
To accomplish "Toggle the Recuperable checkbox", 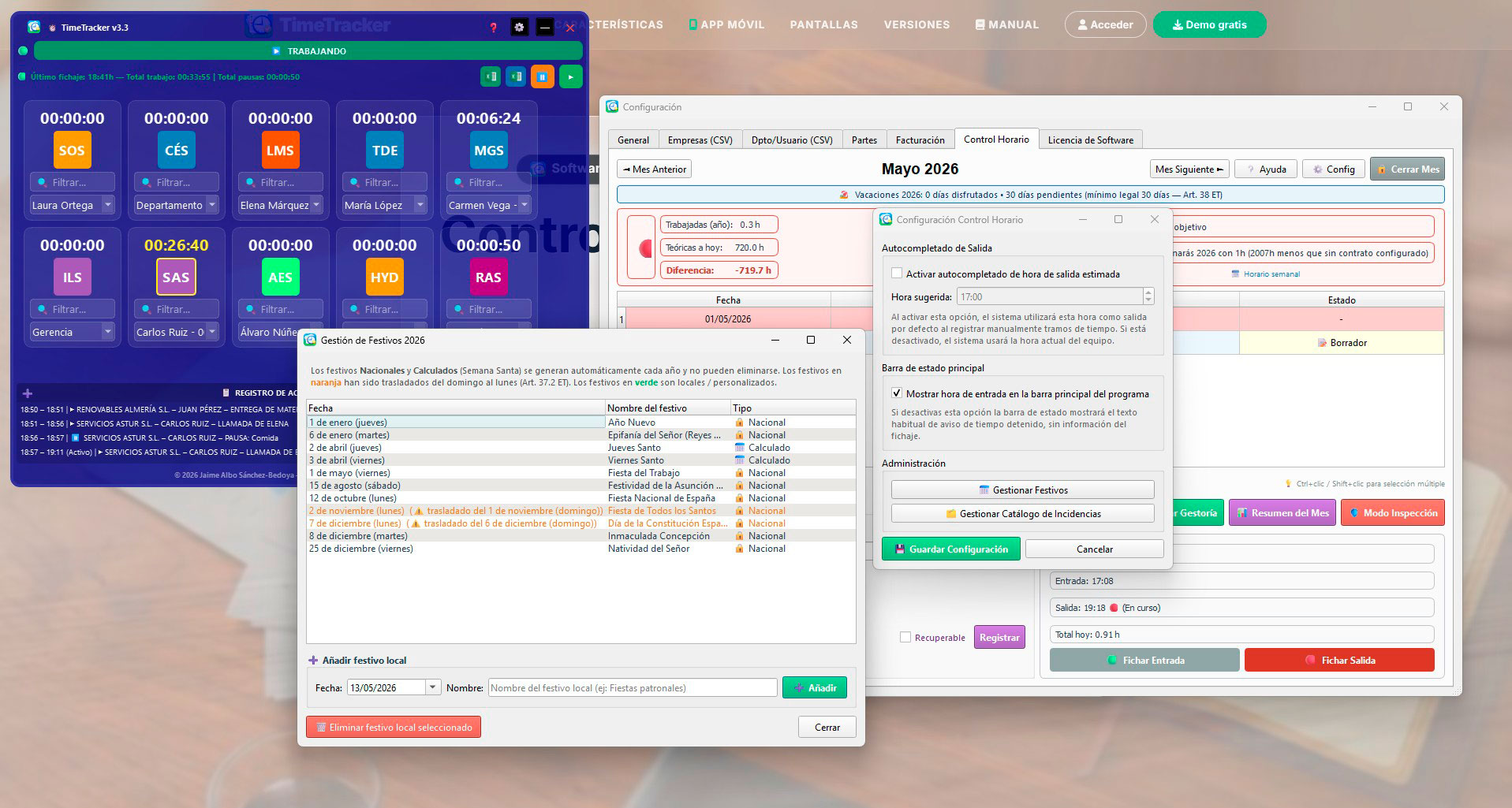I will coord(905,637).
